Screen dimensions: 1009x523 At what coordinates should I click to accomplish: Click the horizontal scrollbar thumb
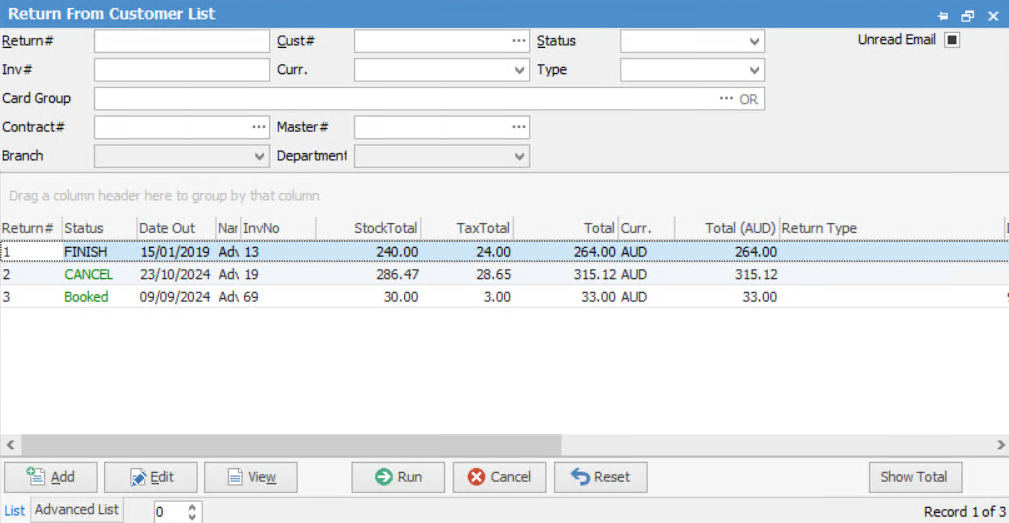coord(290,444)
